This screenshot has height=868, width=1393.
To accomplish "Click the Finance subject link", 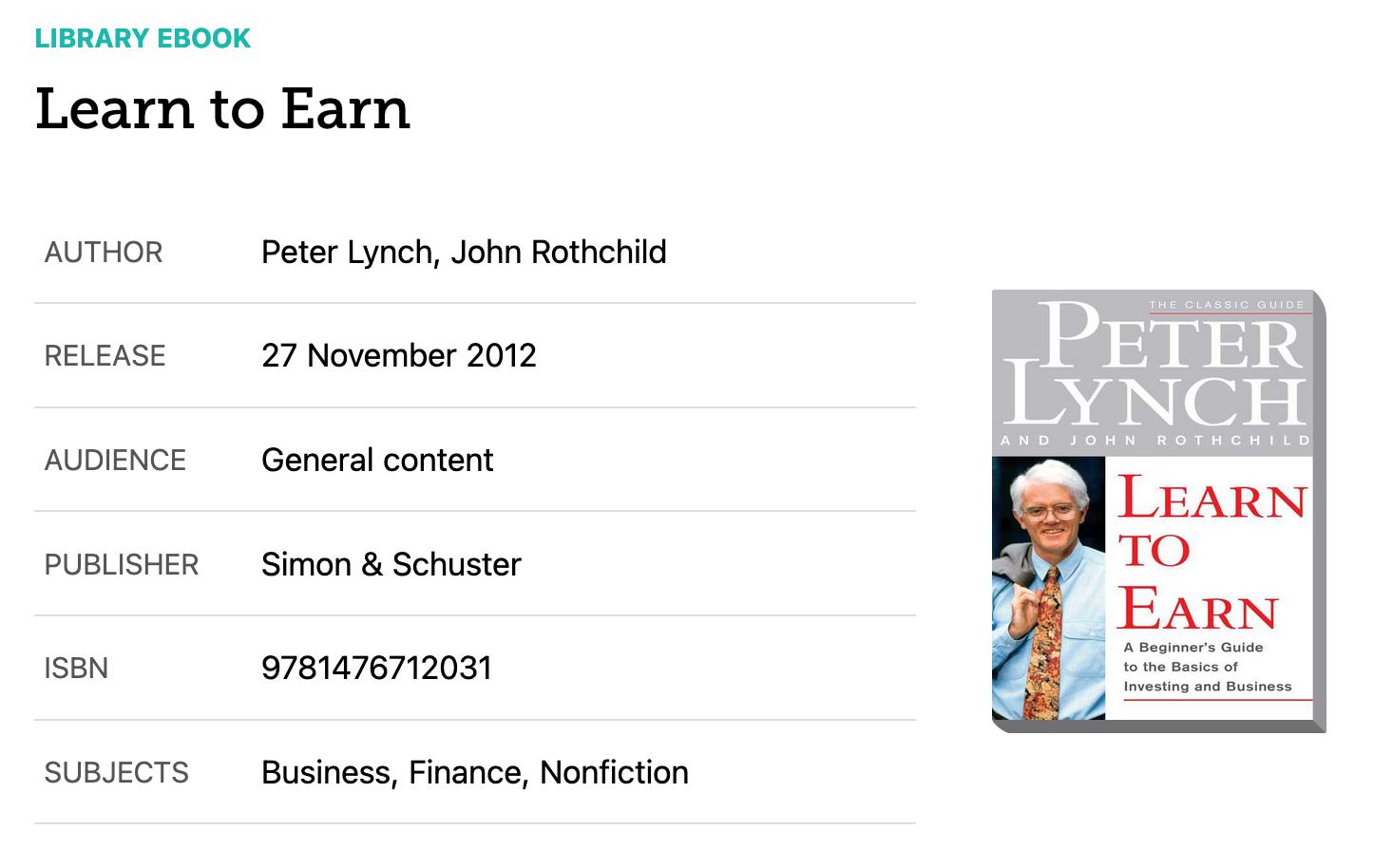I will point(466,773).
